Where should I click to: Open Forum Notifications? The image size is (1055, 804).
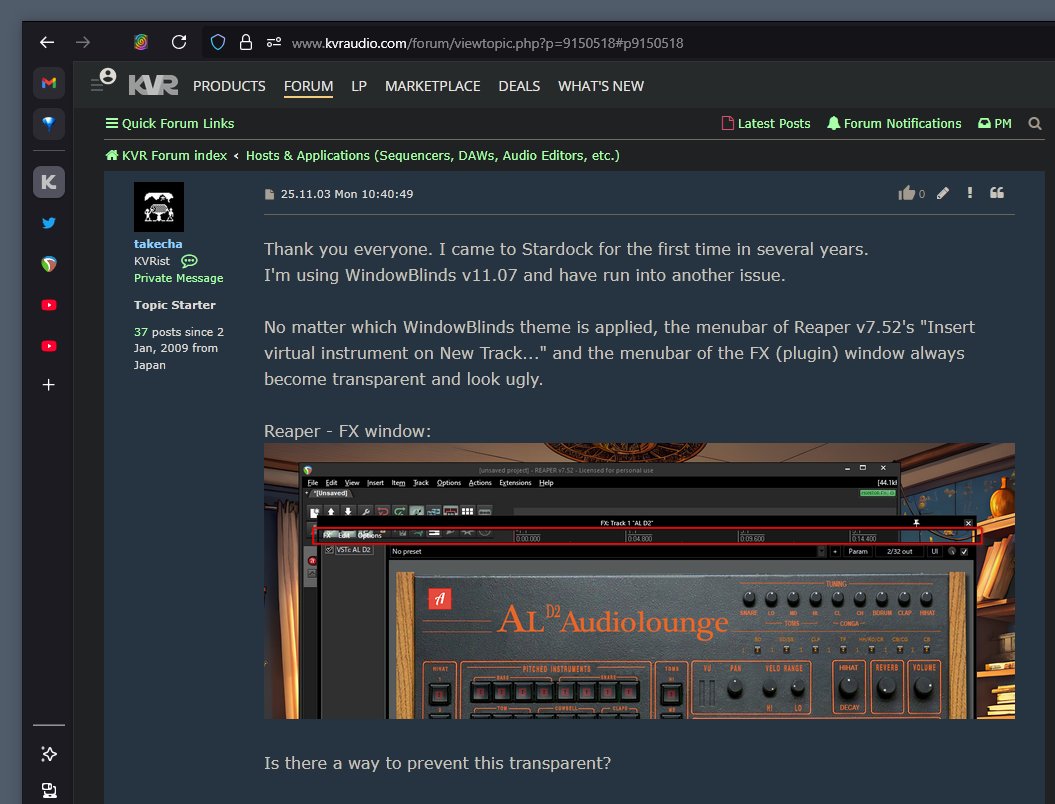click(894, 123)
